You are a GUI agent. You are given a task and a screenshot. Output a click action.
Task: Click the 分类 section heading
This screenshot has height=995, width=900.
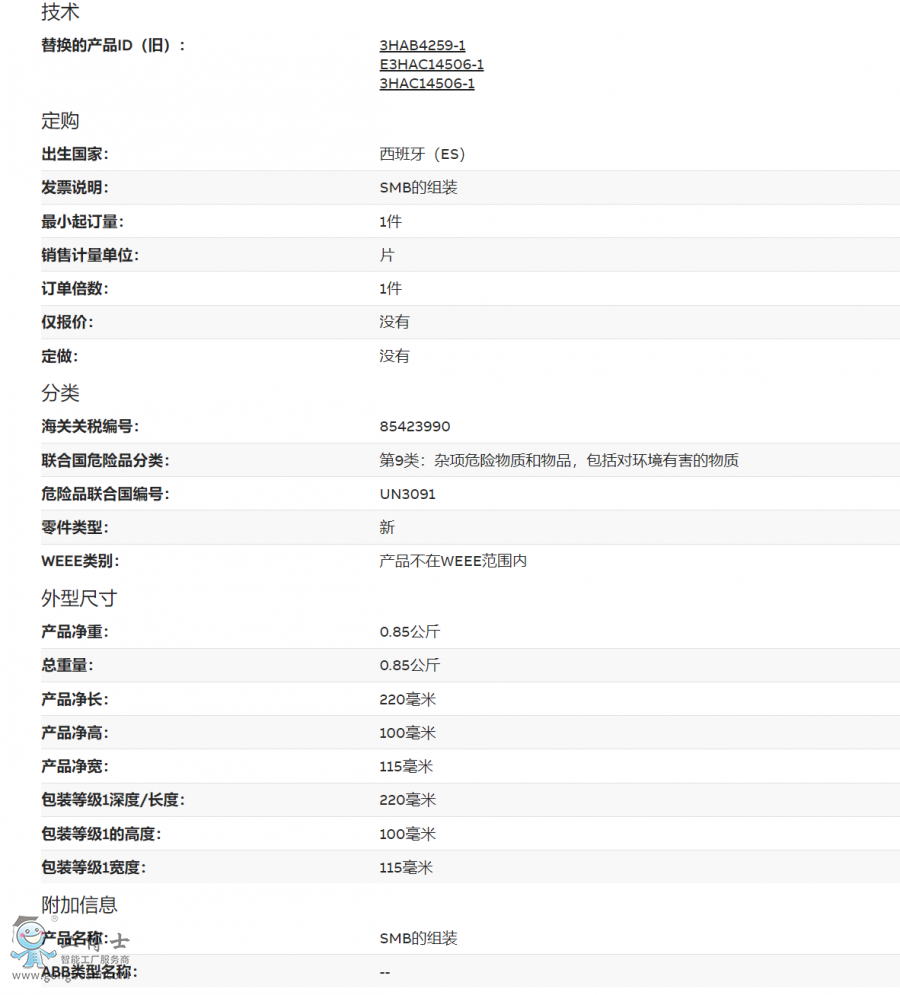[60, 393]
